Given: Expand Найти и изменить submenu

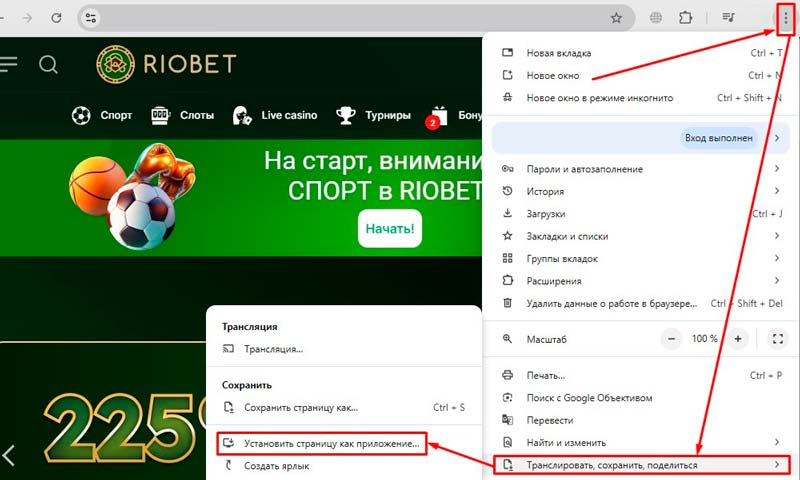Looking at the screenshot, I should 642,443.
